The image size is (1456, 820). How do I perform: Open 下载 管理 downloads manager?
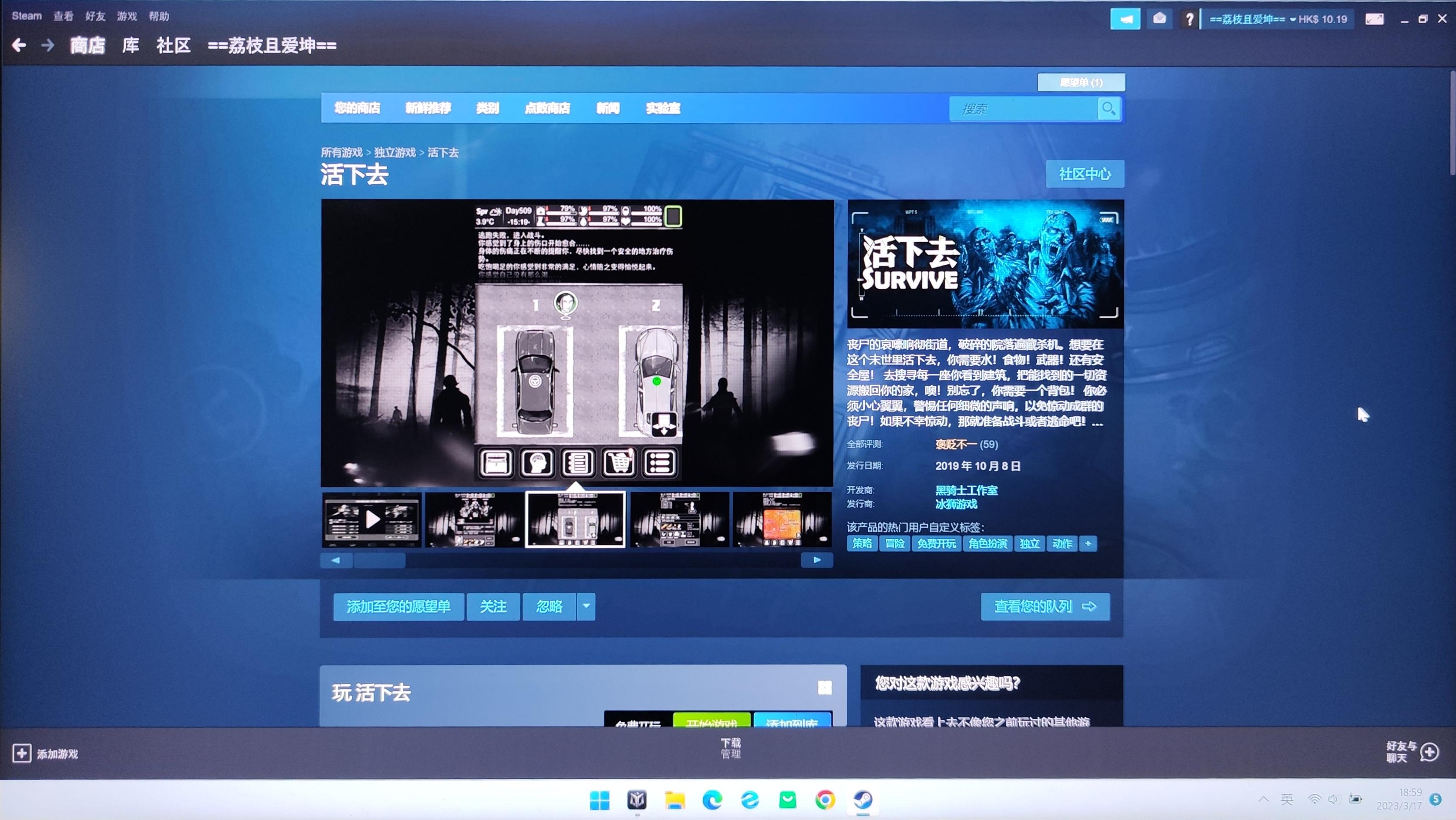pos(730,748)
